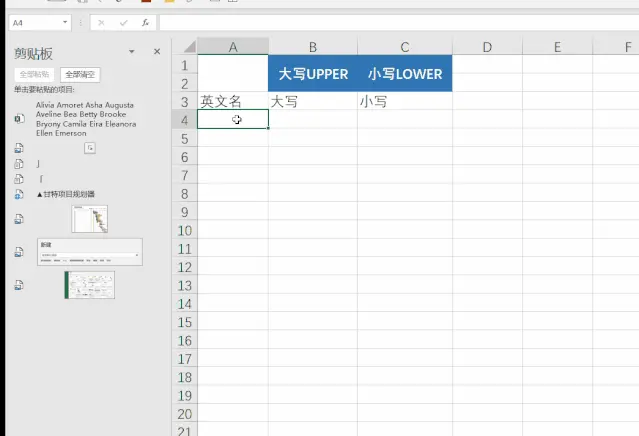Select empty cell A1 above 英文名

tap(233, 73)
